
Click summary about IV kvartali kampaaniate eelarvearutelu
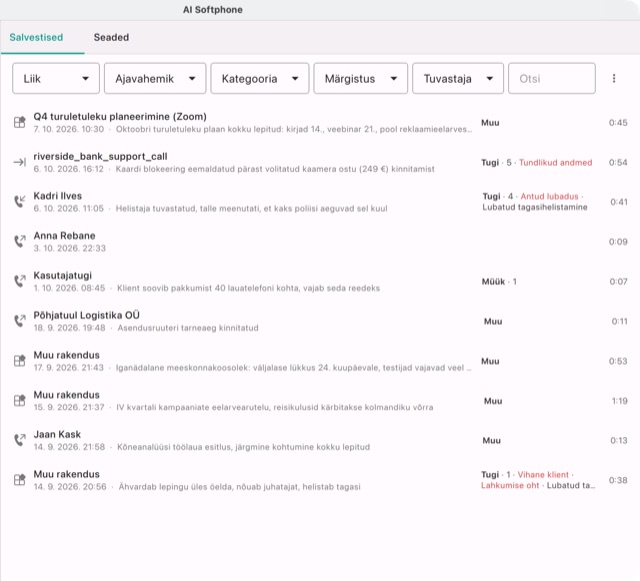tap(275, 407)
